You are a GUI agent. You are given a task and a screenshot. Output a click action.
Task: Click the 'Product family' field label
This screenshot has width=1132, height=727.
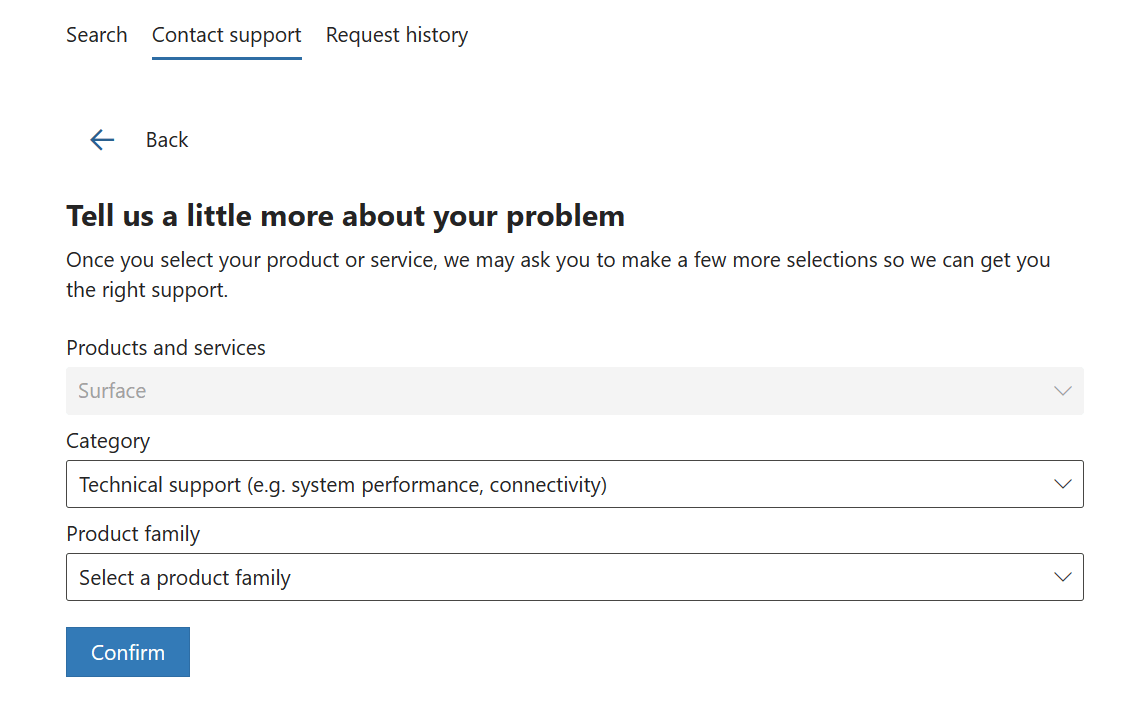click(x=133, y=534)
